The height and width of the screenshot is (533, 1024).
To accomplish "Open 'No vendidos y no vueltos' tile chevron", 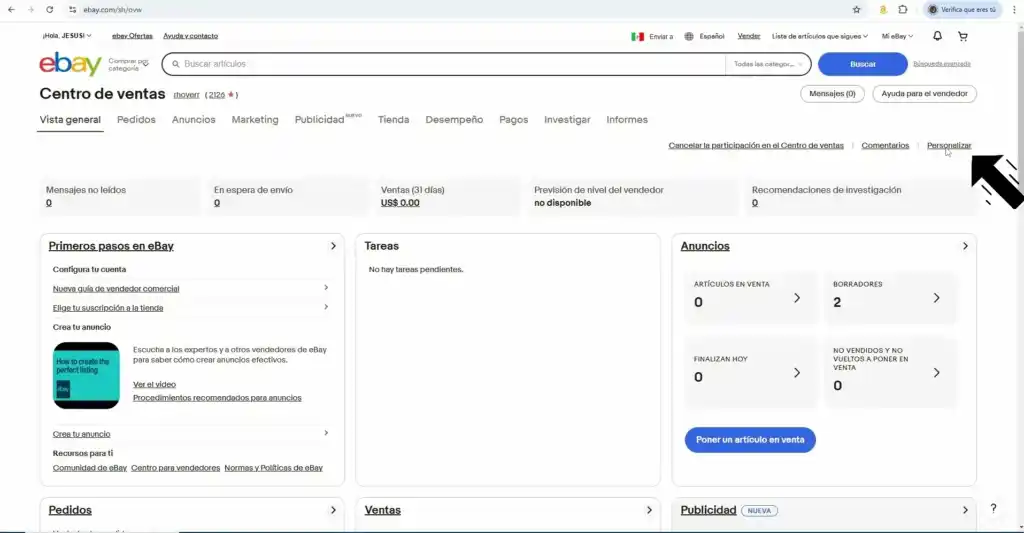I will click(936, 373).
